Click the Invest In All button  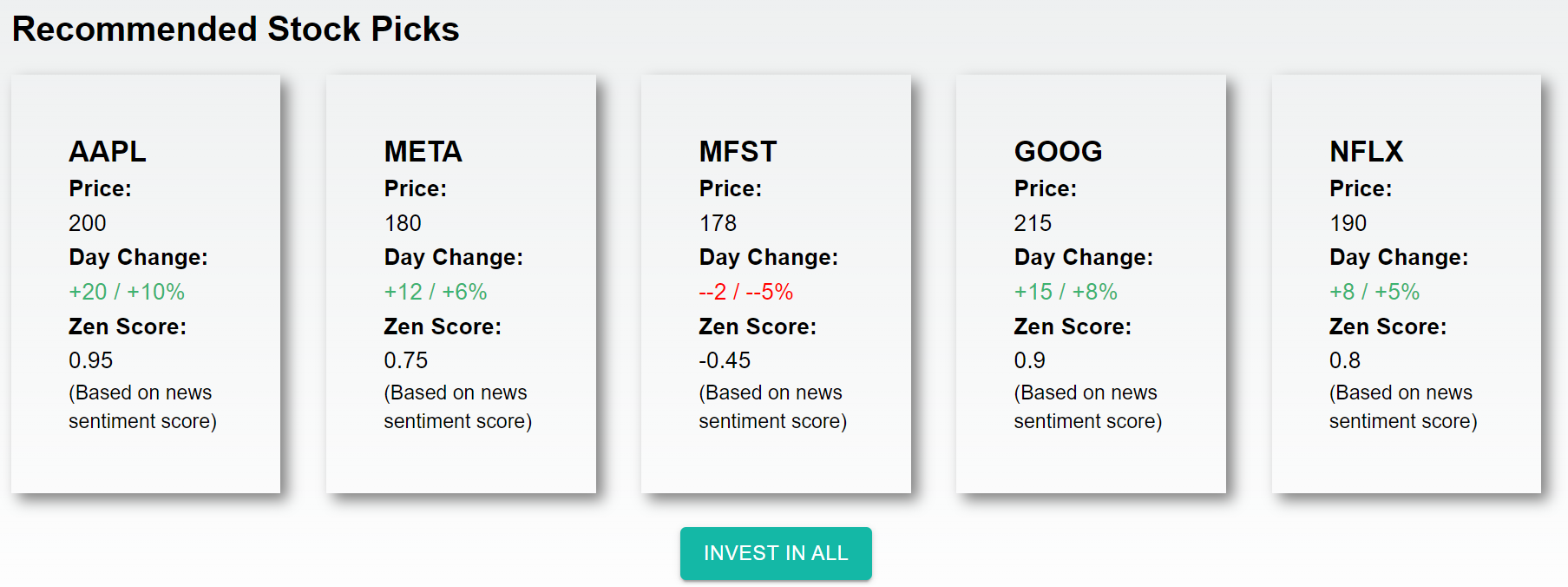776,553
